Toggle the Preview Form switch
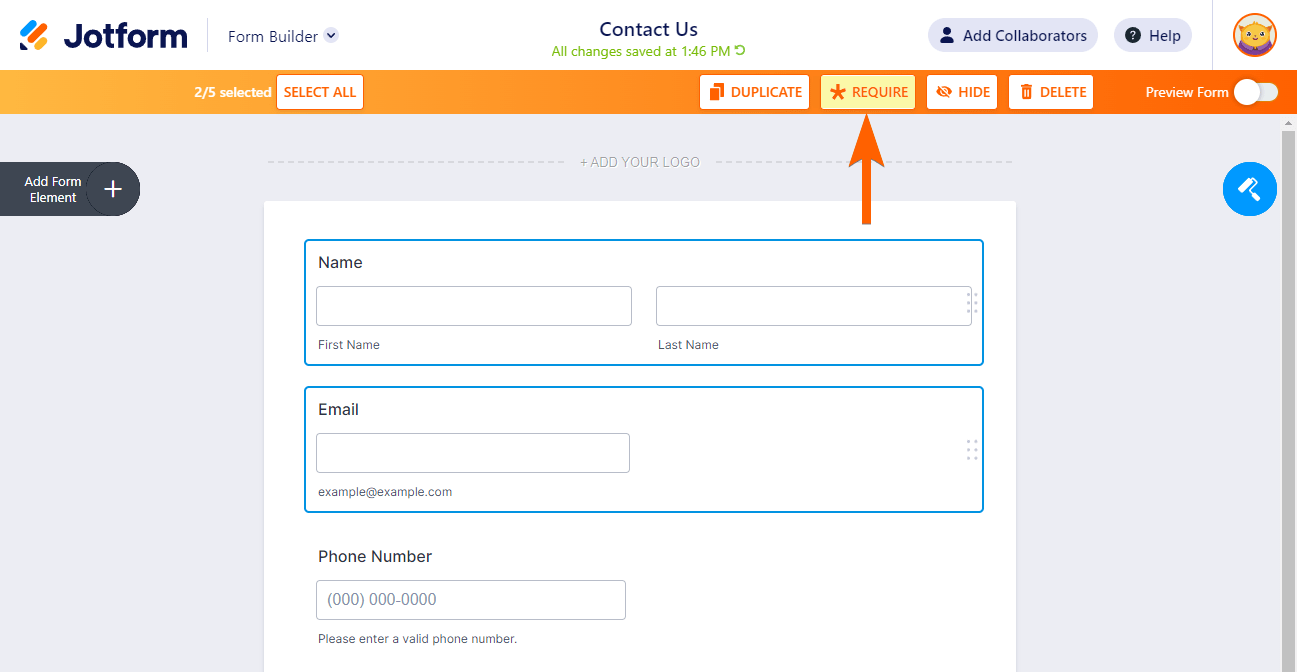1297x672 pixels. point(1255,92)
